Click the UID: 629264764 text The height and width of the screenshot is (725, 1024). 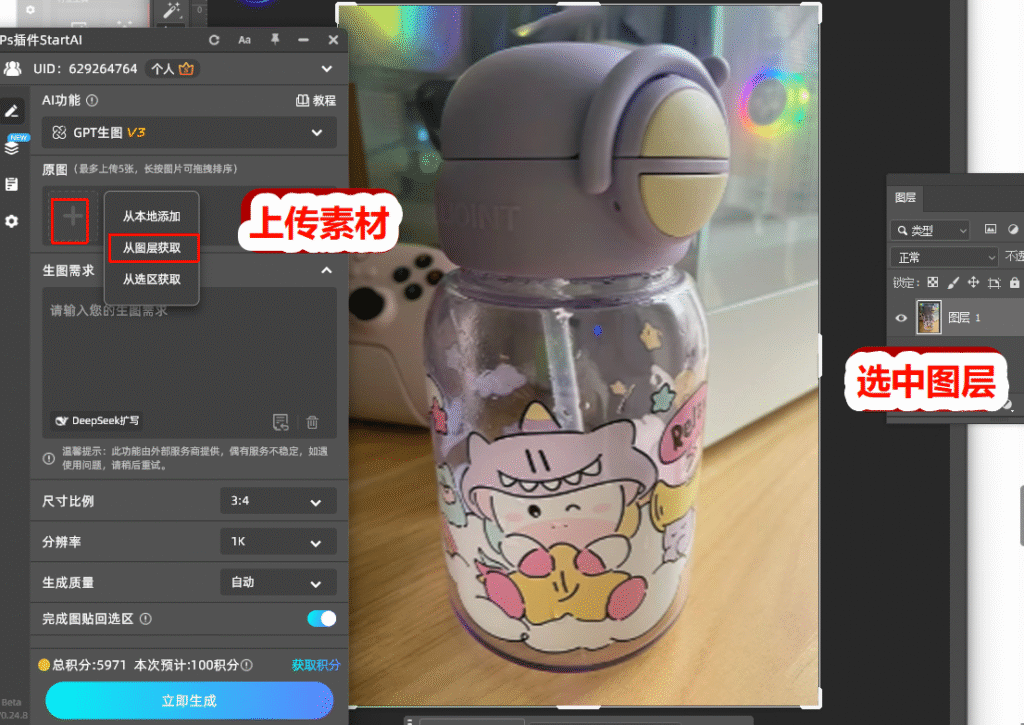[x=86, y=69]
